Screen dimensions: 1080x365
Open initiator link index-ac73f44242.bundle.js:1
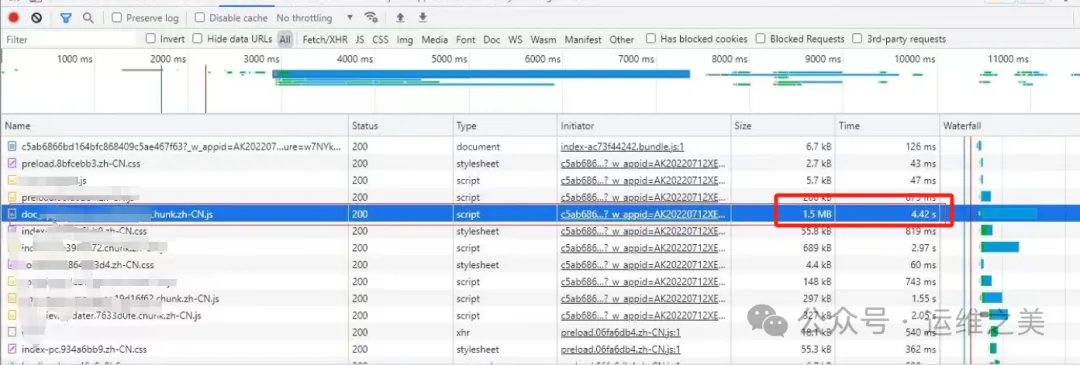(x=622, y=147)
